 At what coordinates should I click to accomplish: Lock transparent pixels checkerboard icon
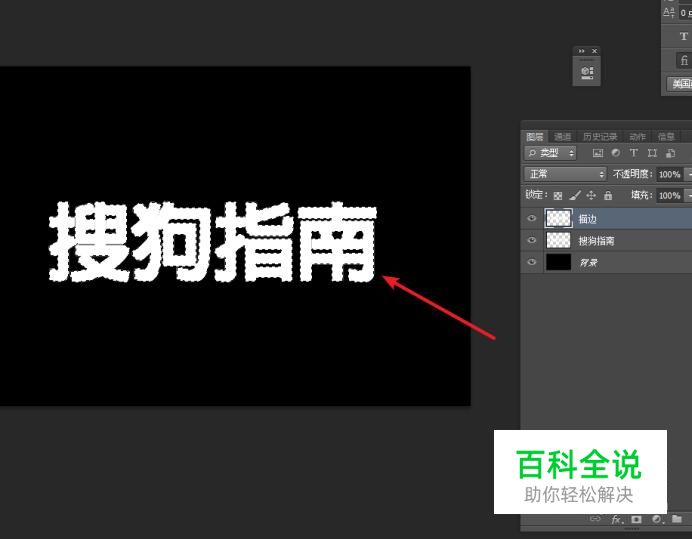tap(558, 196)
